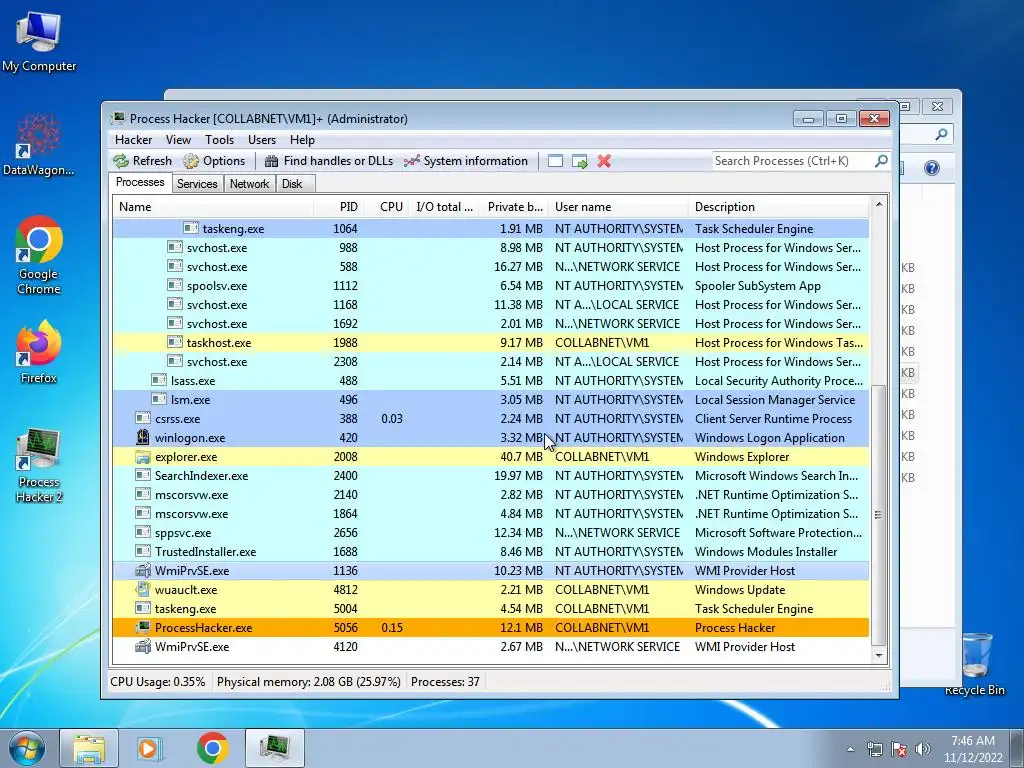
Task: Open System information graph icon
Action: [x=411, y=161]
